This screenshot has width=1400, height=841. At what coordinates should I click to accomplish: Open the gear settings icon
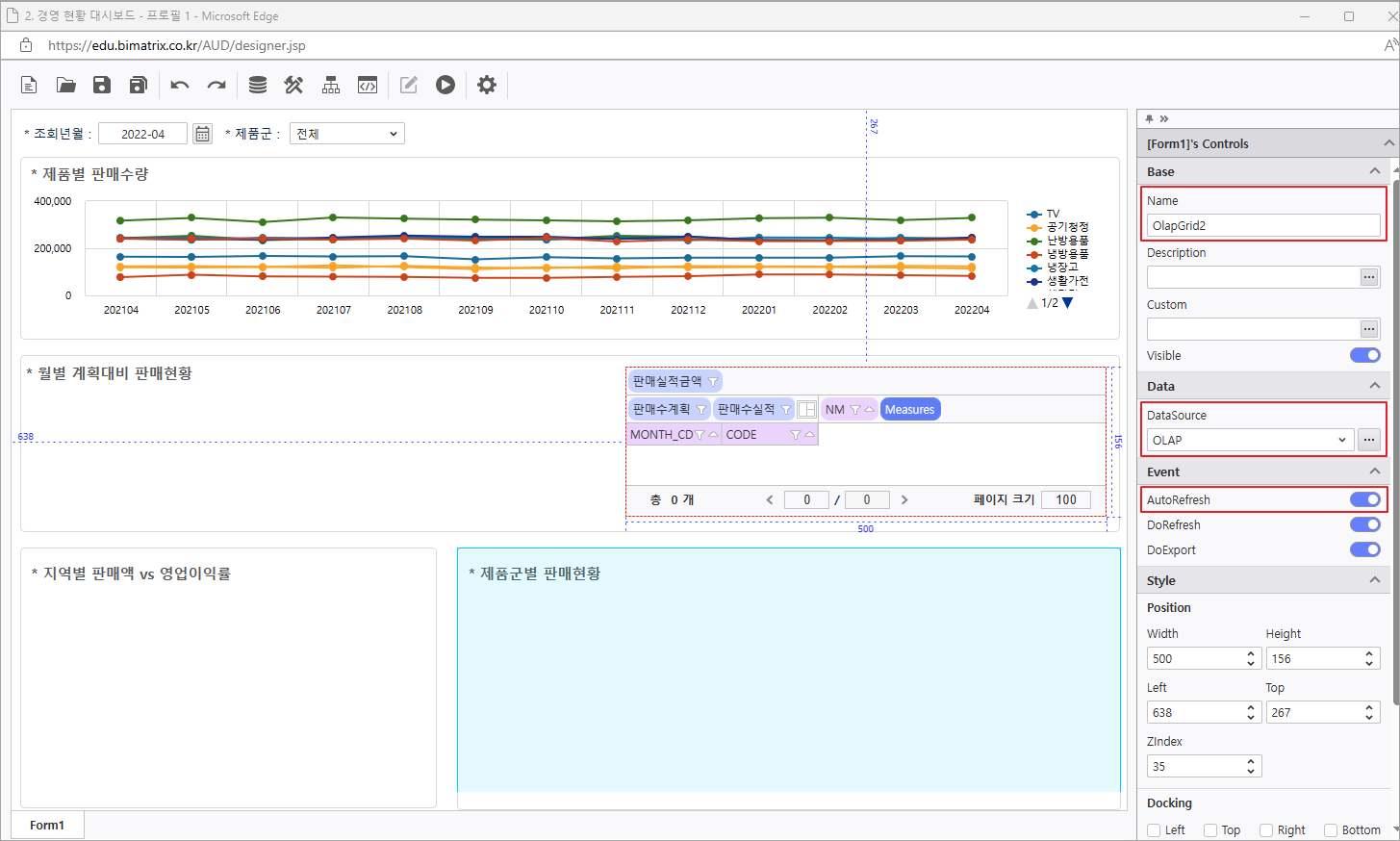[487, 85]
